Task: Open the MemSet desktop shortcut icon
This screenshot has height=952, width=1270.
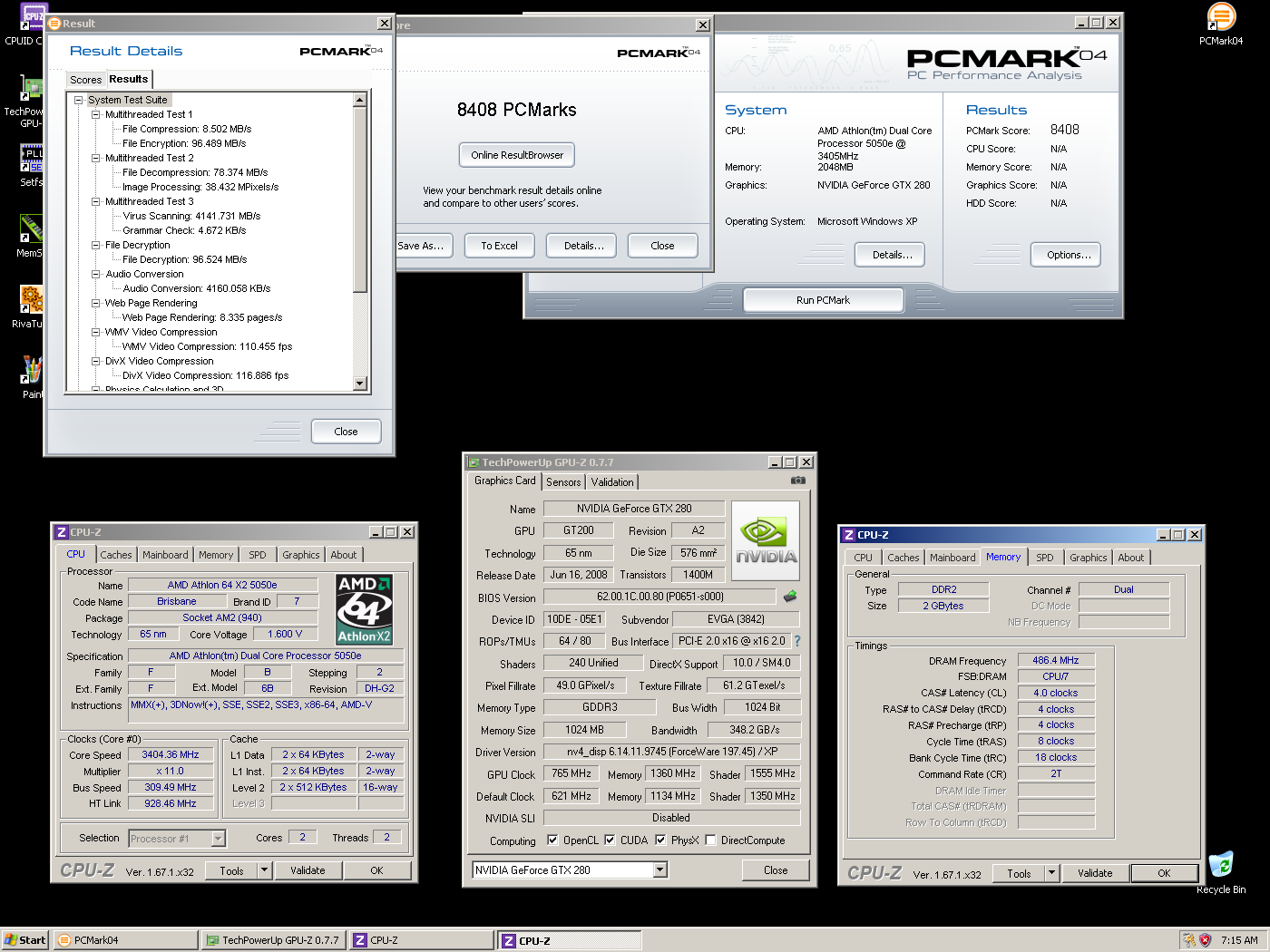Action: tap(32, 228)
